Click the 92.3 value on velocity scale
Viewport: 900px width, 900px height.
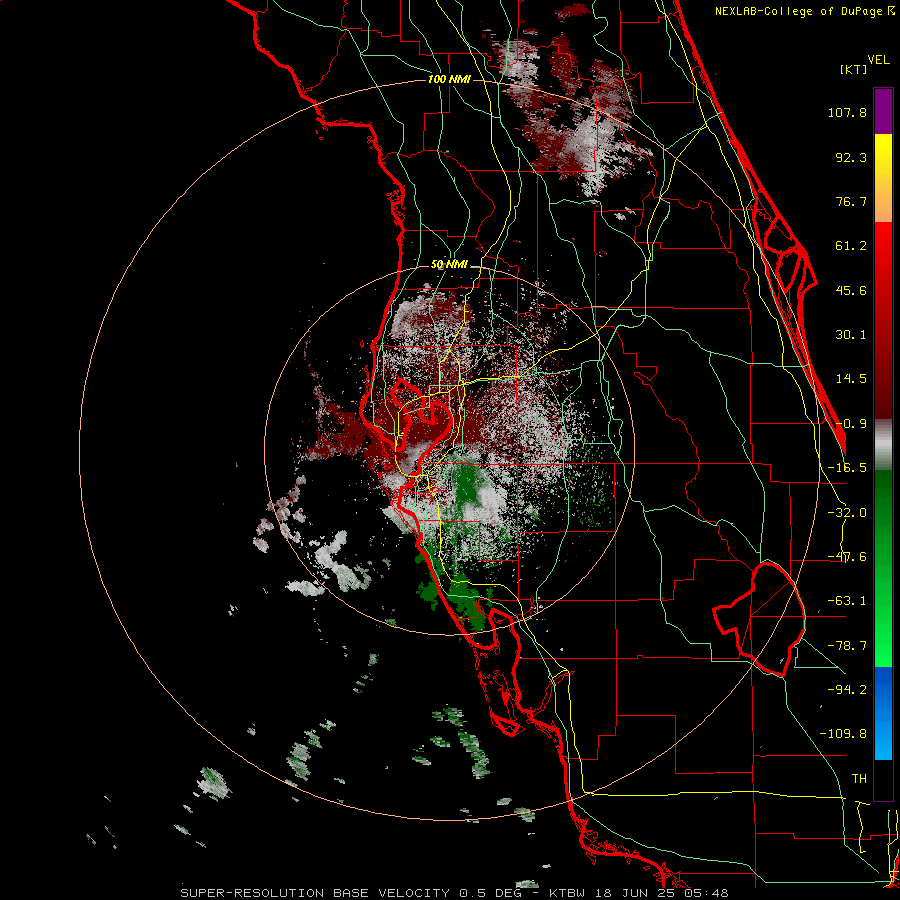point(851,157)
